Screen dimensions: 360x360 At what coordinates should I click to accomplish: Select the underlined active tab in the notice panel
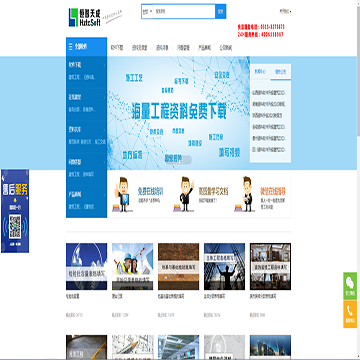coord(281,71)
